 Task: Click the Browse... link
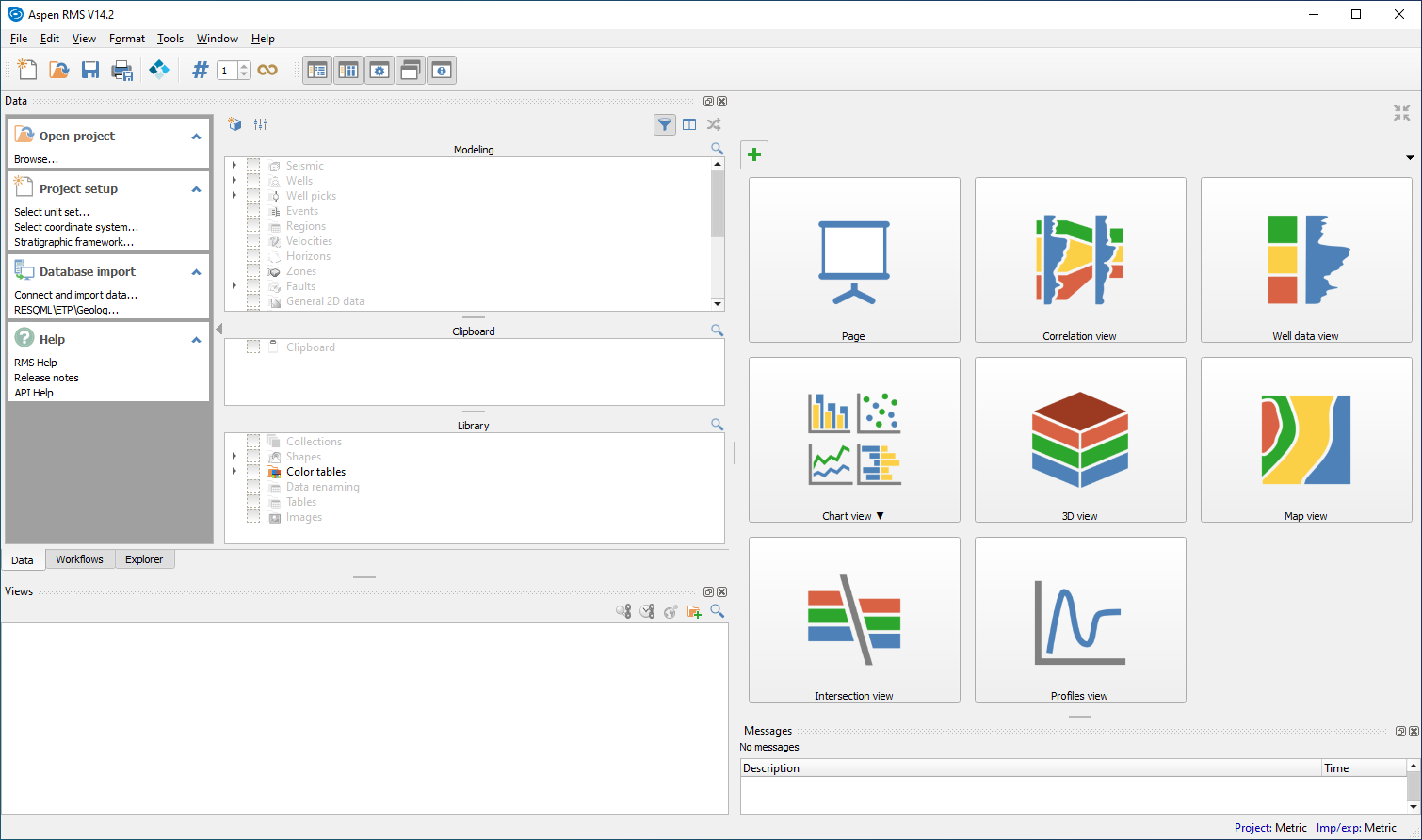[x=36, y=159]
